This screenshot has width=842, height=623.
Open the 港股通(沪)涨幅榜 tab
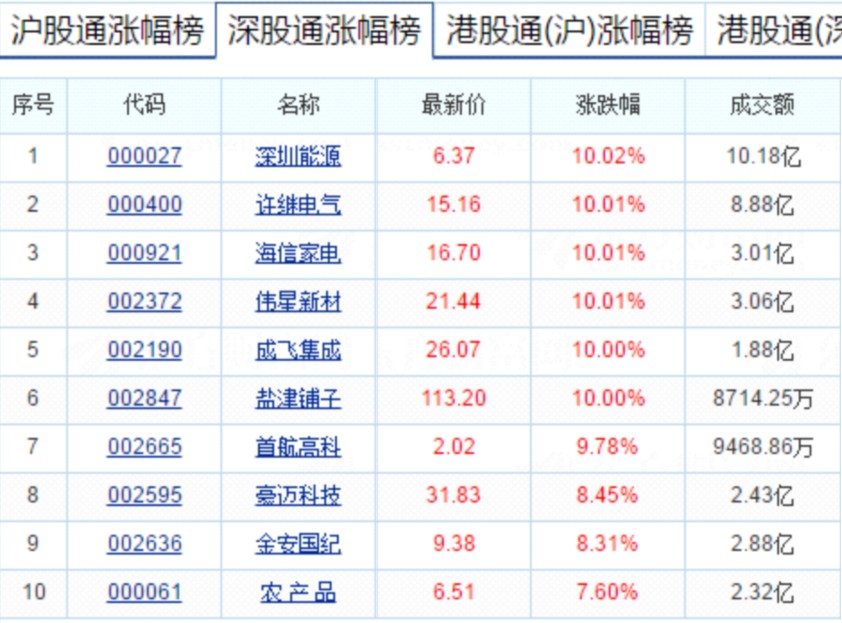click(569, 30)
